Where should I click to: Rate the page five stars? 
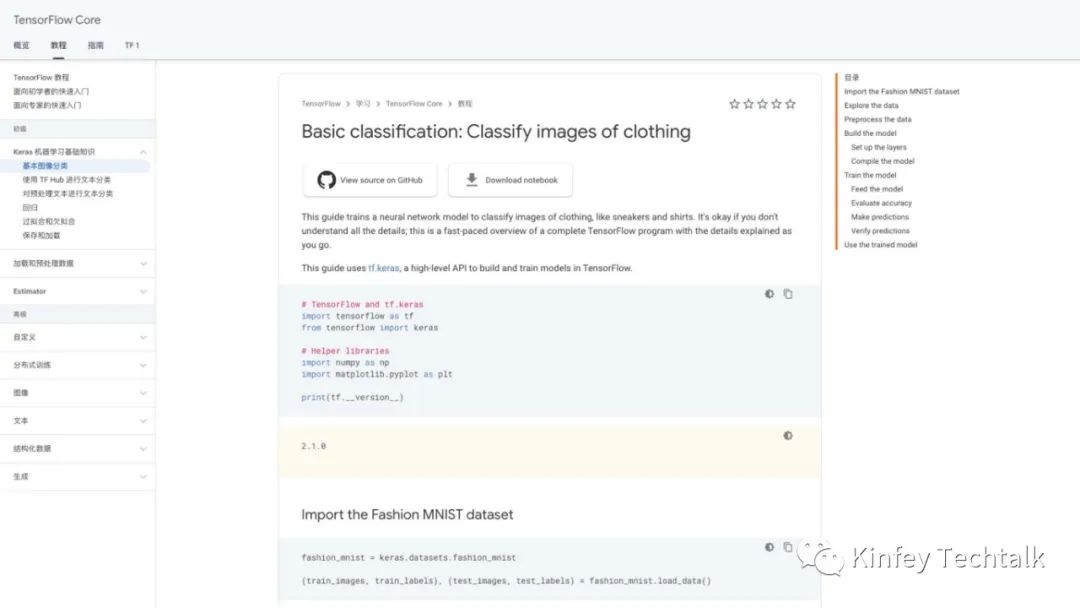[x=790, y=104]
